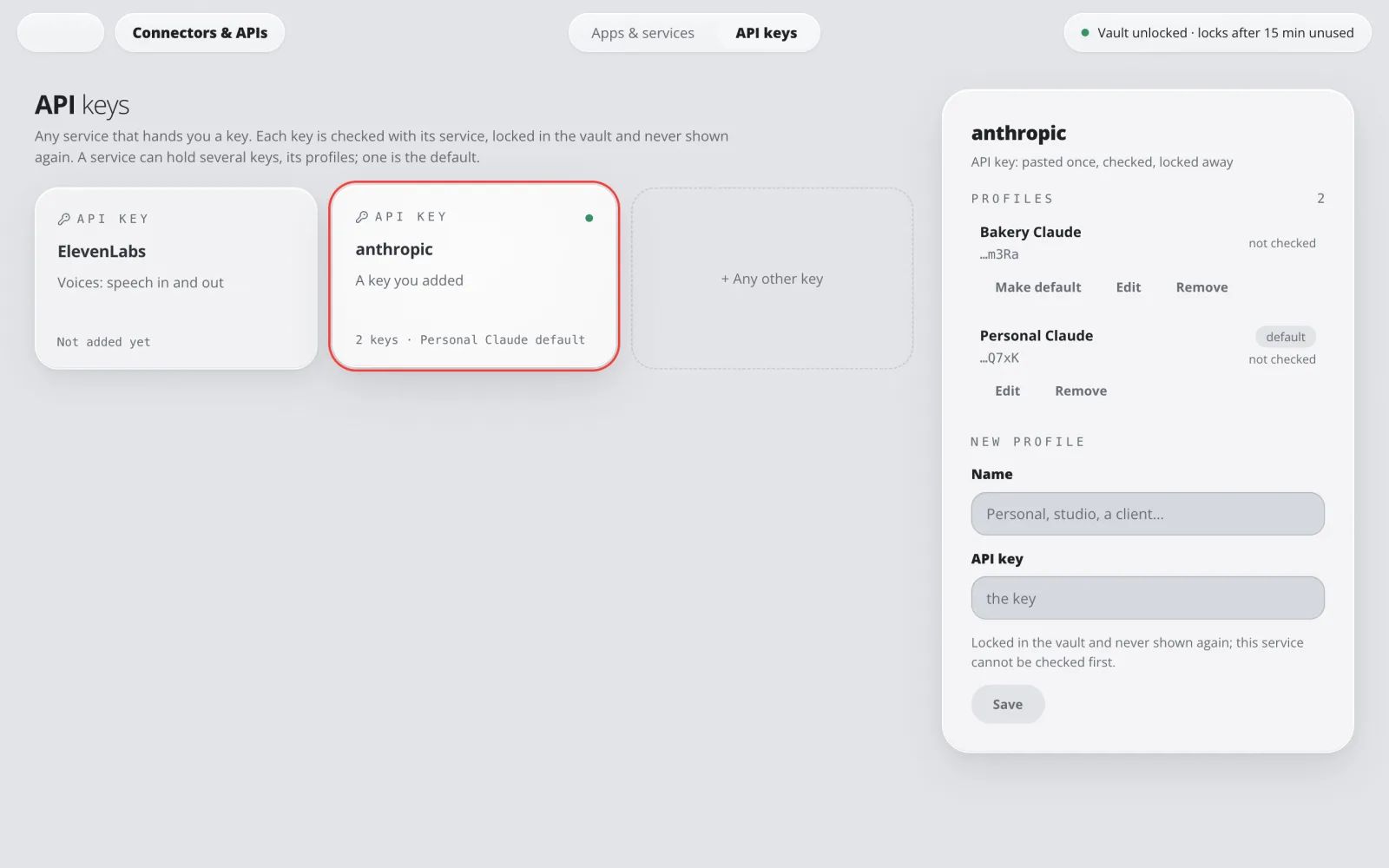The width and height of the screenshot is (1389, 868).
Task: Click the green status dot on the anthropic card
Action: pos(589,218)
